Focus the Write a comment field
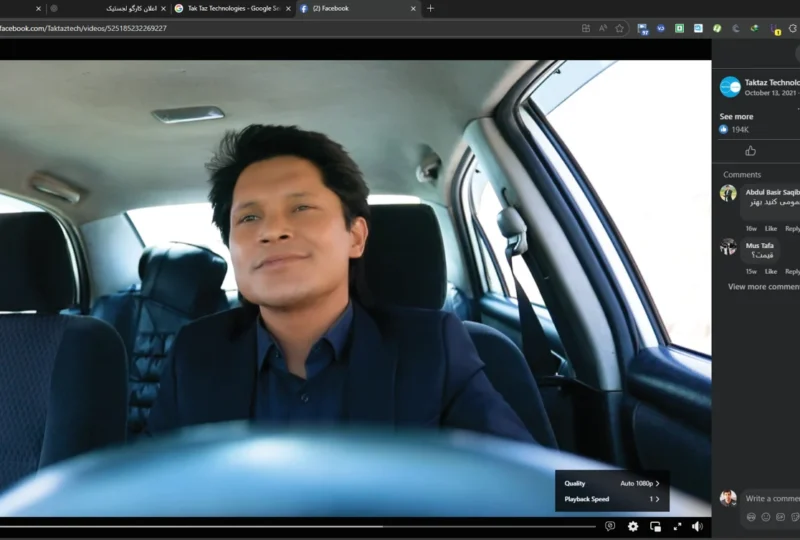This screenshot has width=800, height=540. point(772,499)
